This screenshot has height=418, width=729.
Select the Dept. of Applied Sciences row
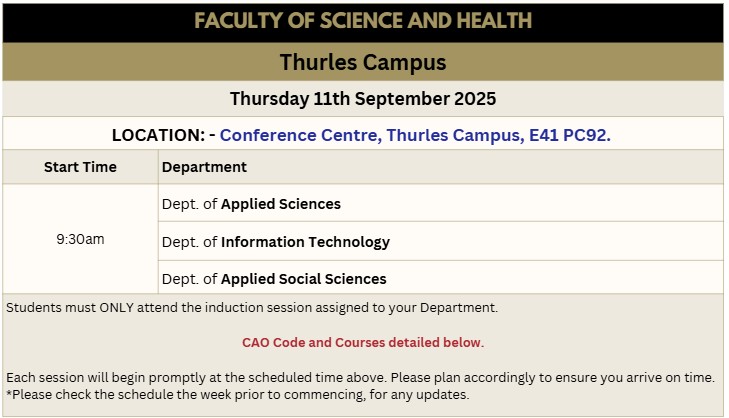[251, 204]
